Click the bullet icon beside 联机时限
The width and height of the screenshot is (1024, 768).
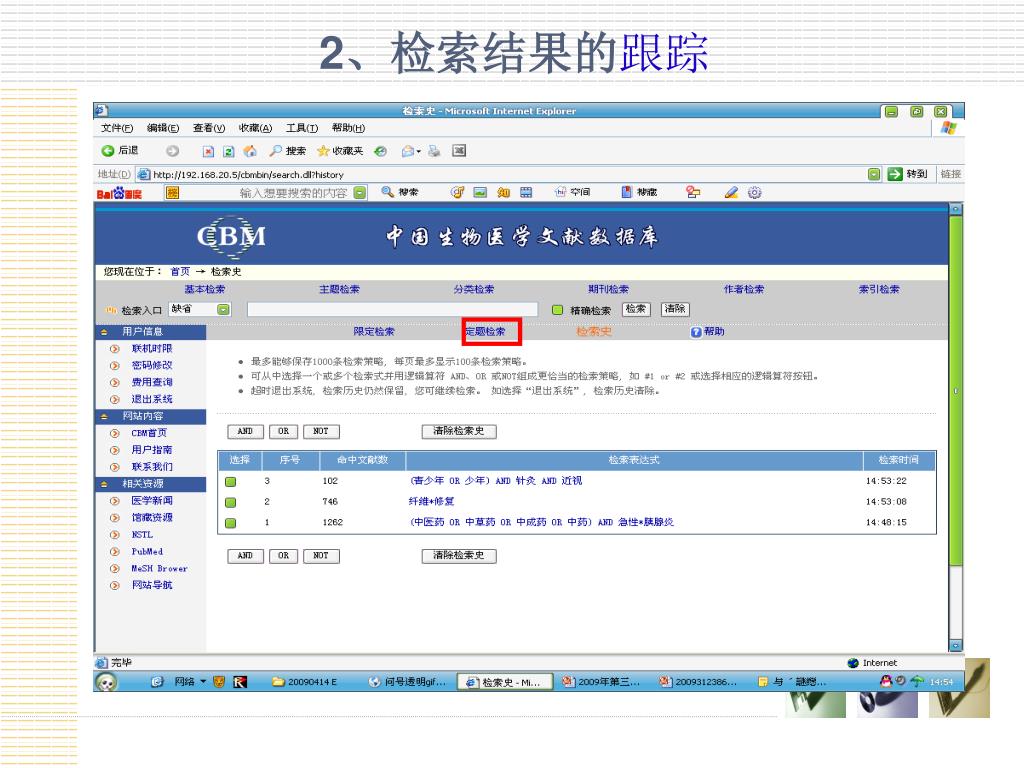pyautogui.click(x=115, y=349)
